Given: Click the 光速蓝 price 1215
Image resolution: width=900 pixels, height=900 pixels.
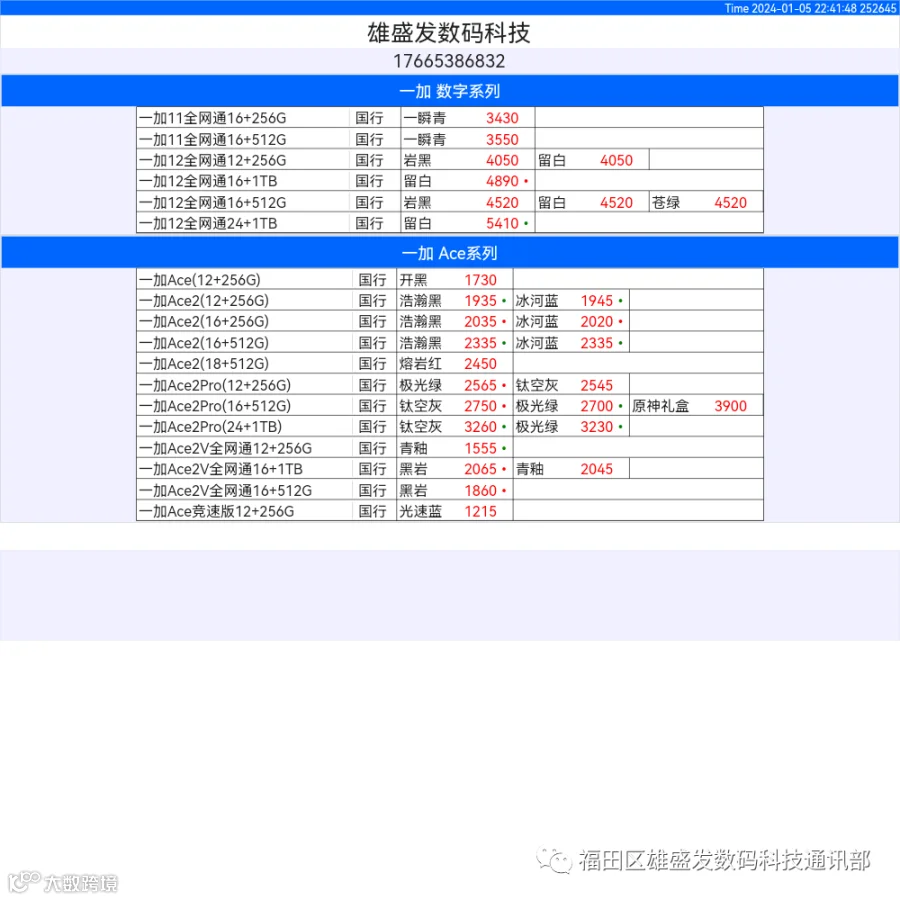Looking at the screenshot, I should (x=480, y=511).
